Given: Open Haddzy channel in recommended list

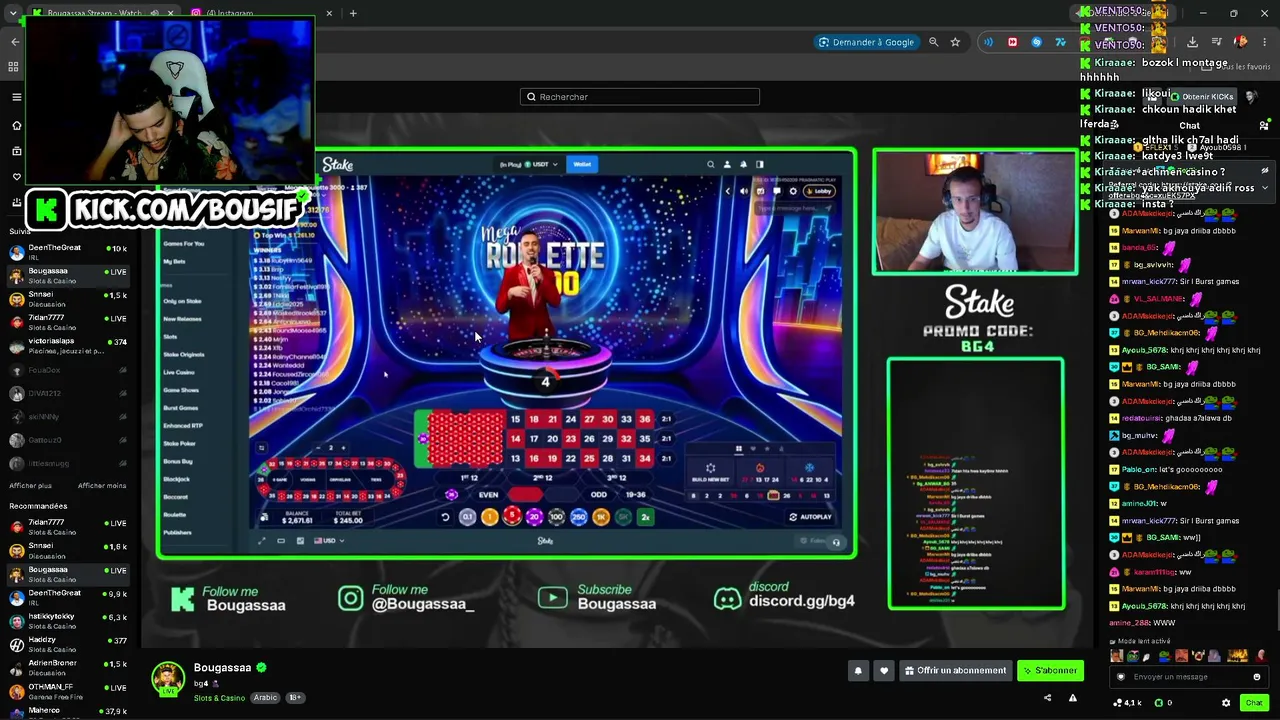Looking at the screenshot, I should 68,644.
